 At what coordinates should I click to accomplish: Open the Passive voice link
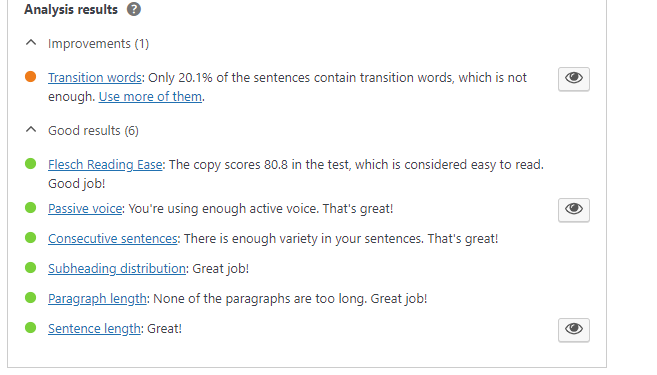[85, 209]
